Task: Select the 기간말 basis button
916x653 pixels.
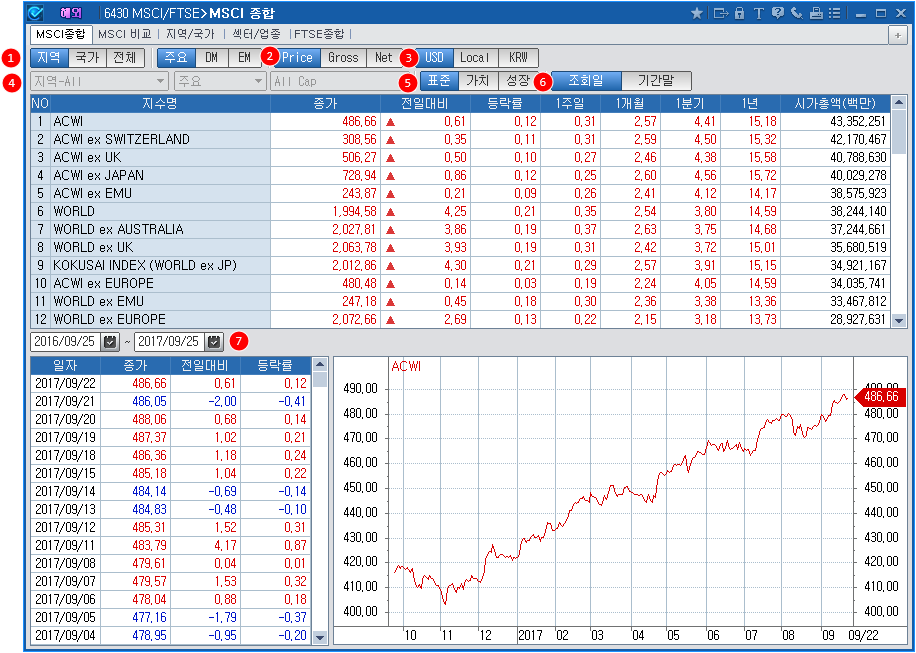Action: [657, 81]
